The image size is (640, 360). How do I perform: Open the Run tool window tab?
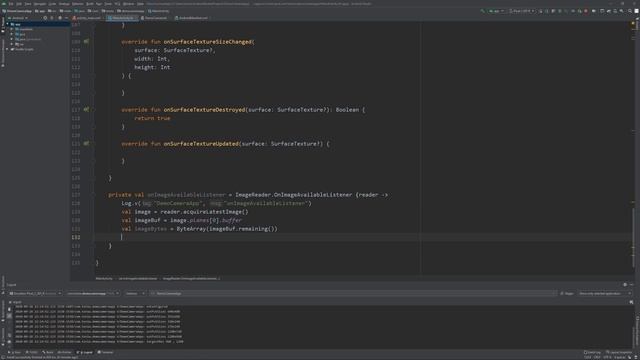pyautogui.click(x=14, y=352)
